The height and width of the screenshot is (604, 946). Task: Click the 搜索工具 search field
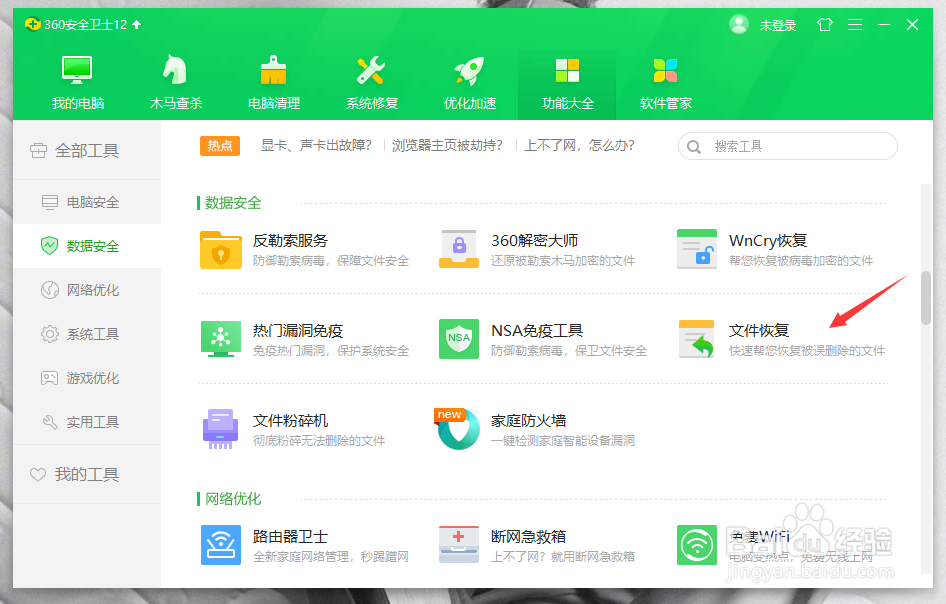[787, 145]
